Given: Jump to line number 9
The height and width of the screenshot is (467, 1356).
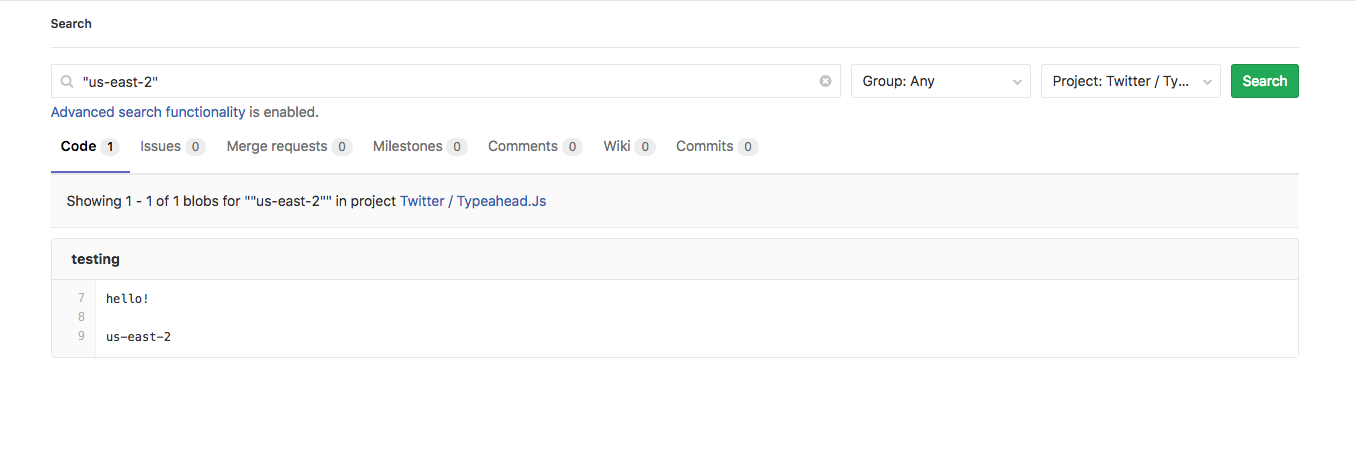Looking at the screenshot, I should [x=81, y=337].
